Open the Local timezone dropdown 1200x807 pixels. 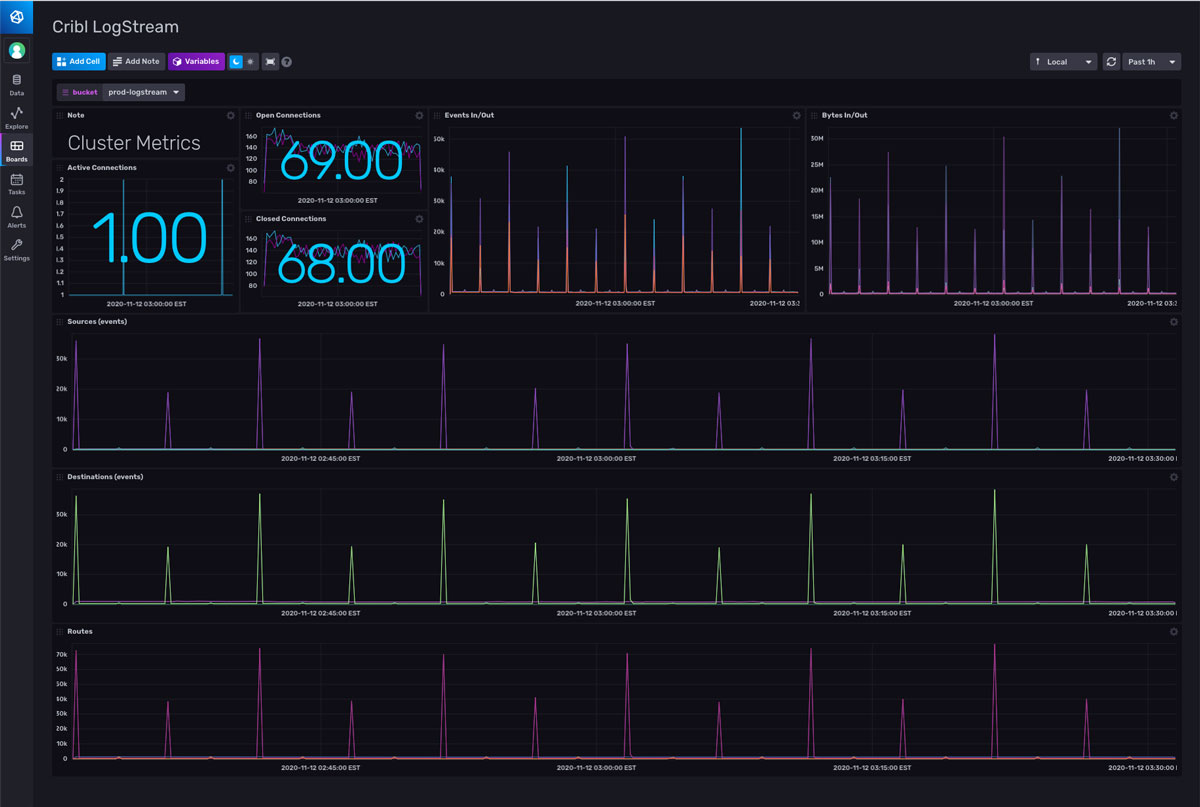[x=1063, y=62]
